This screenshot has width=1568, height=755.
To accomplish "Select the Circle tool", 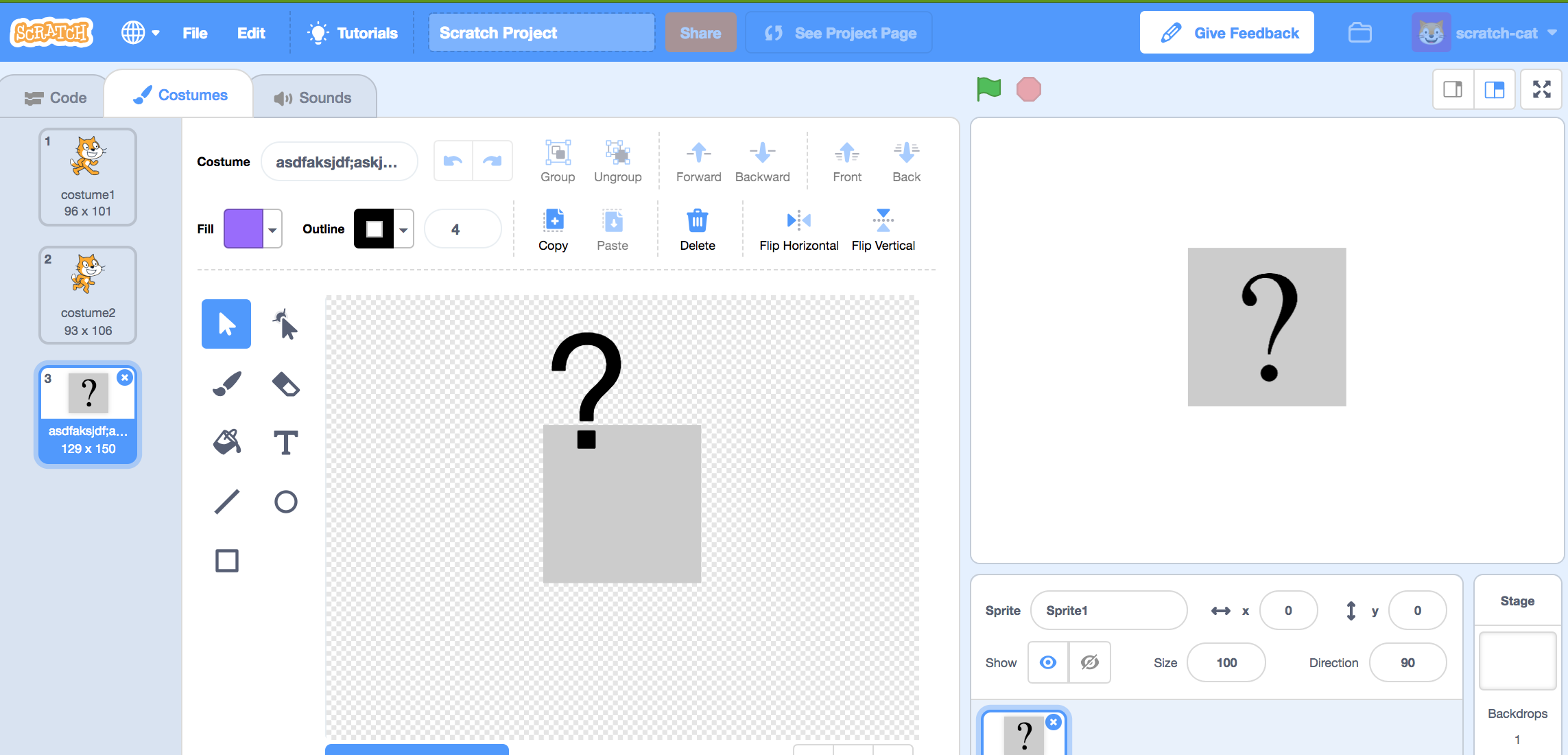I will (285, 502).
